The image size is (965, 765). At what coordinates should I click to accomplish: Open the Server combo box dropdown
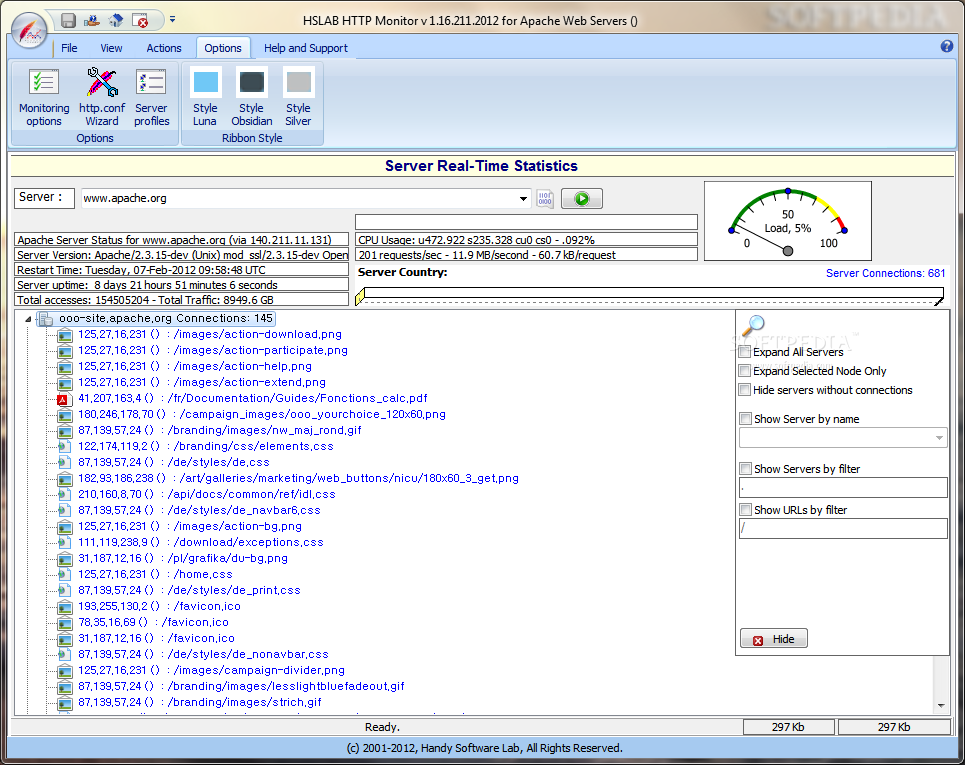(x=523, y=199)
